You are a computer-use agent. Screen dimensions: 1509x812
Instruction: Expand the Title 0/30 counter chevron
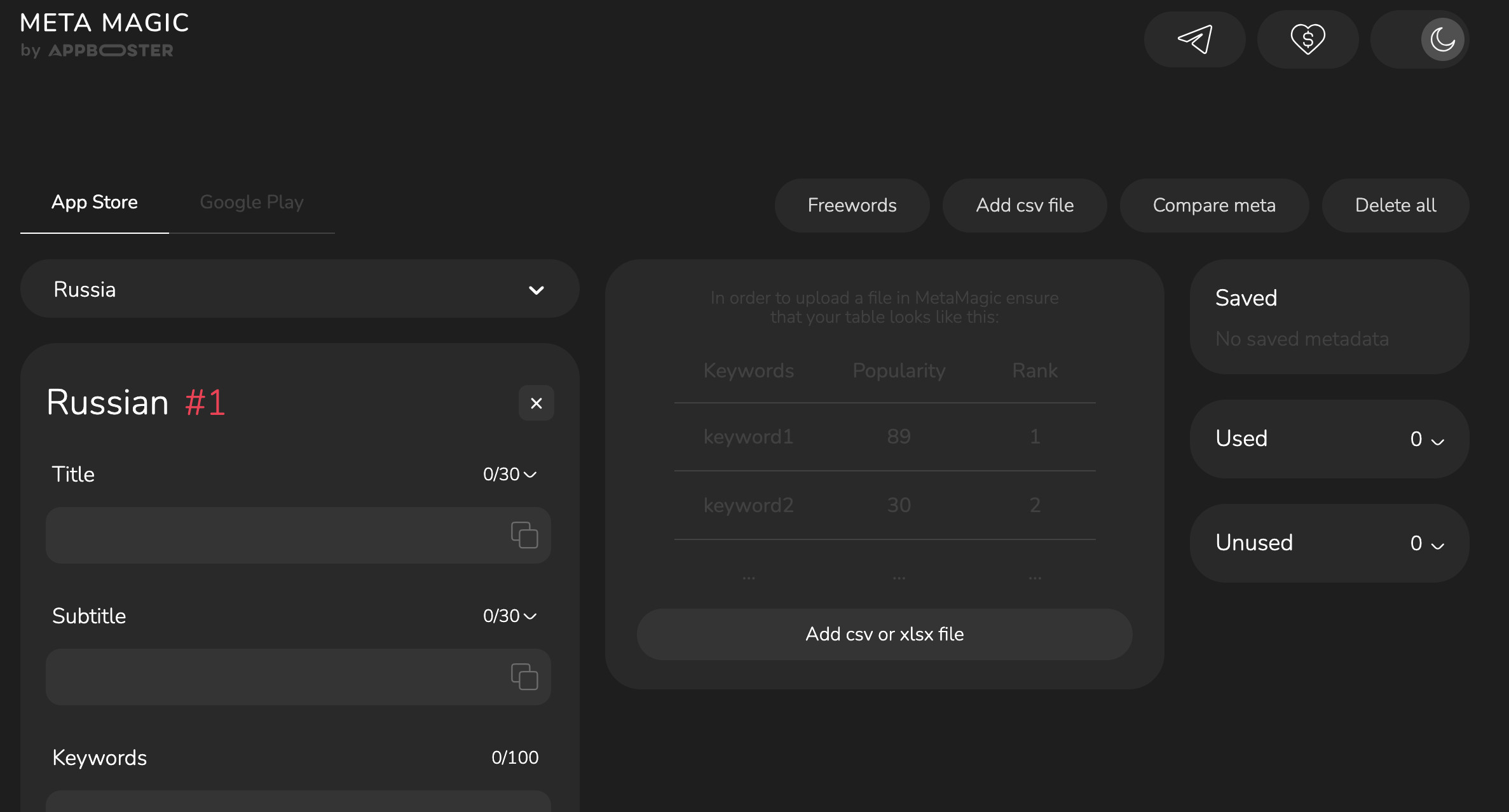(530, 475)
